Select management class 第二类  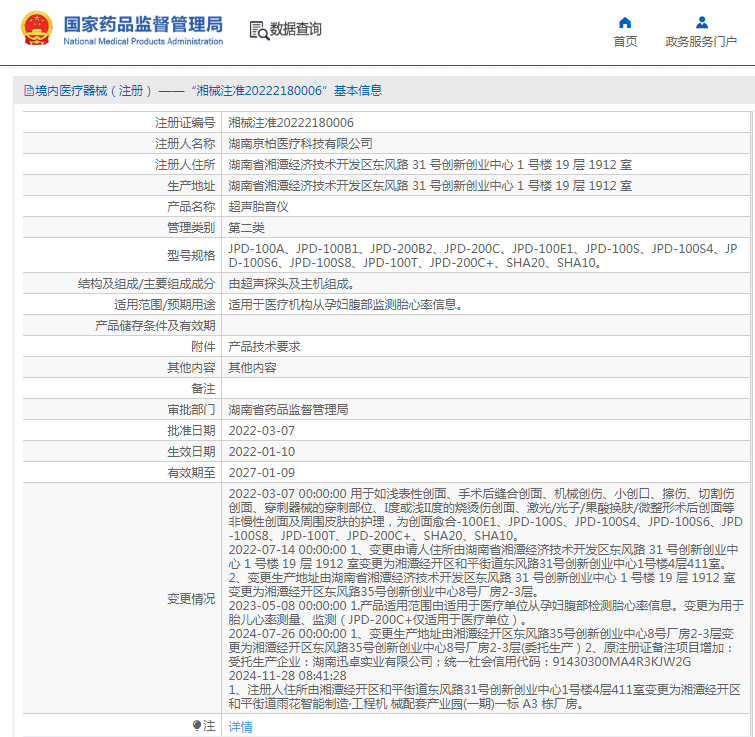[x=246, y=228]
